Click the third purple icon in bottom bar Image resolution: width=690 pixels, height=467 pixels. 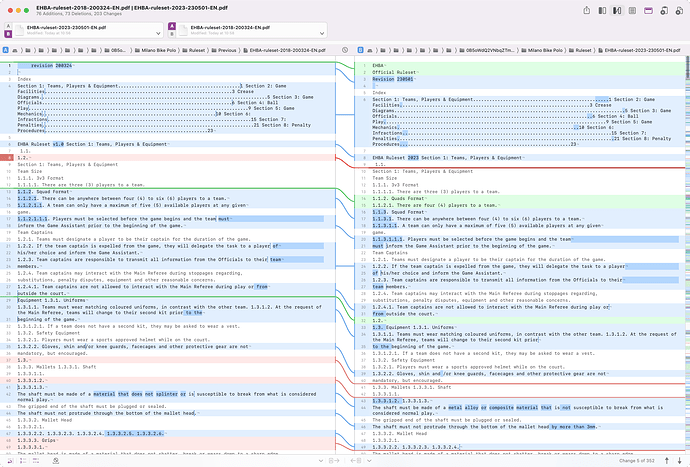(36, 460)
